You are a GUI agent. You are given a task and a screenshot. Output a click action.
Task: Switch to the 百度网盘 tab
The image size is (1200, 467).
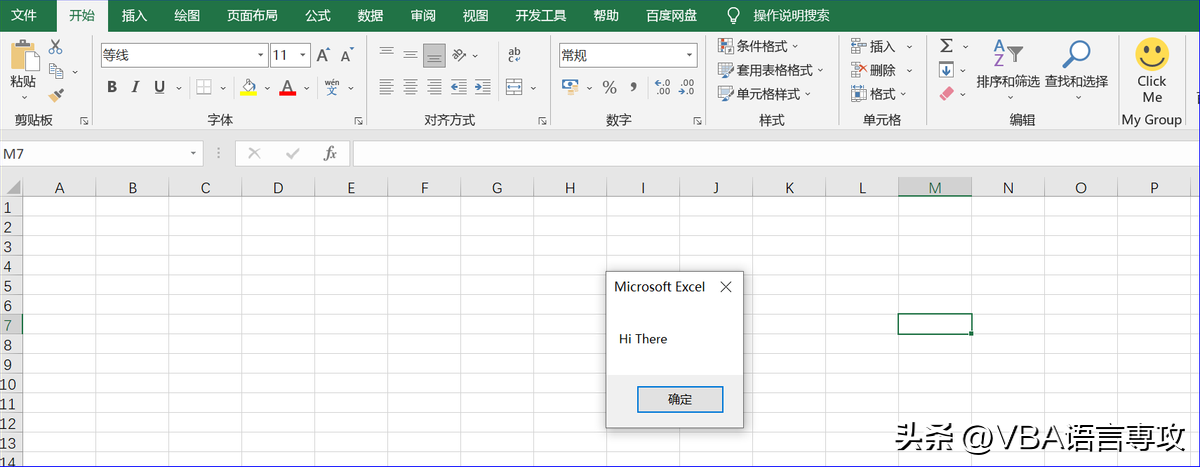pos(672,15)
